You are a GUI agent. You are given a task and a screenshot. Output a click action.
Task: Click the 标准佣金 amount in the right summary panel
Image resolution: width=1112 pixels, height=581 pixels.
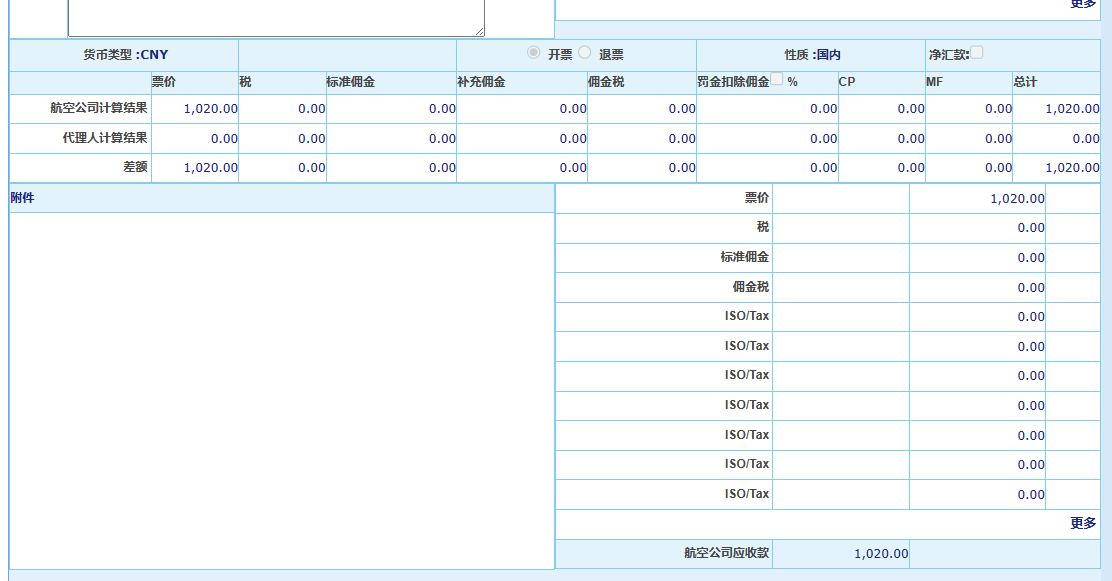point(1030,258)
